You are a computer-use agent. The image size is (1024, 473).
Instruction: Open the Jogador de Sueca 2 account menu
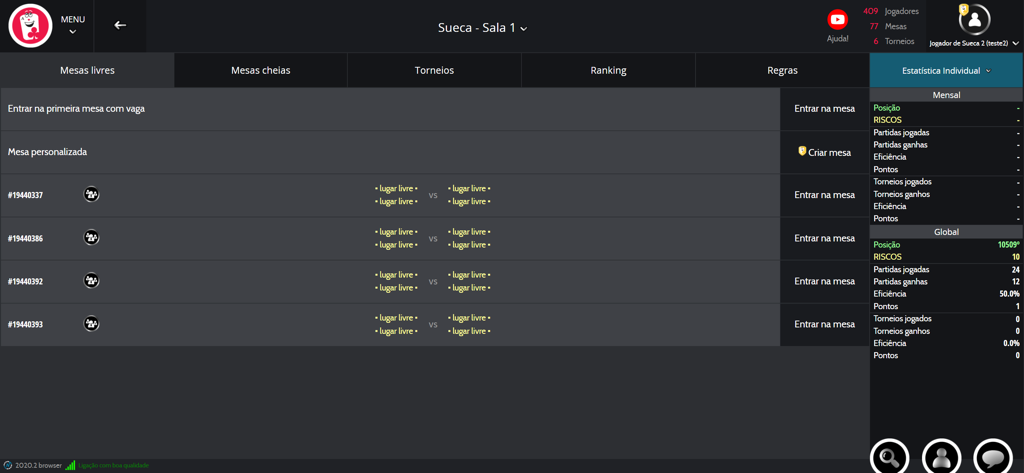(974, 43)
